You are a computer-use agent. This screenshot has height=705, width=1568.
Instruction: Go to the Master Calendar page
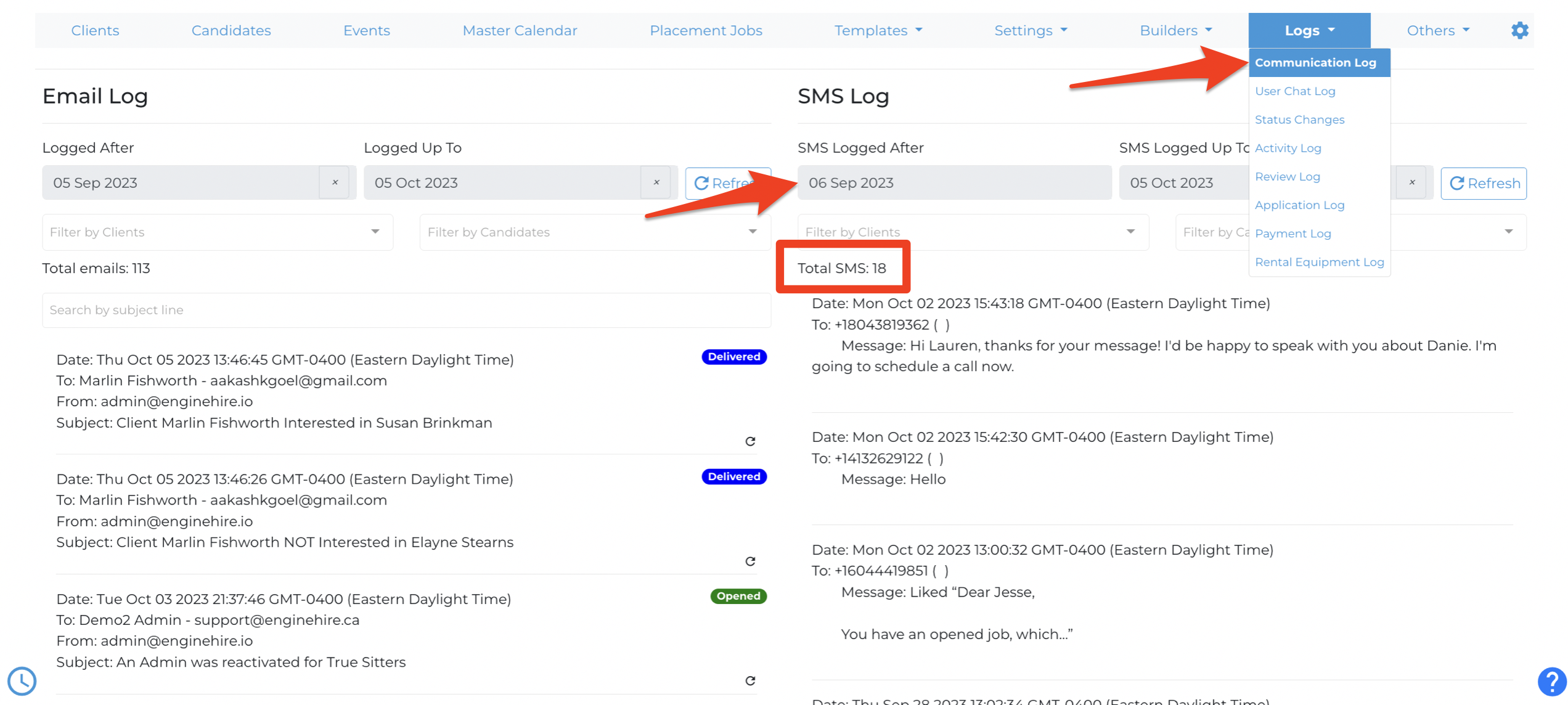click(x=520, y=30)
